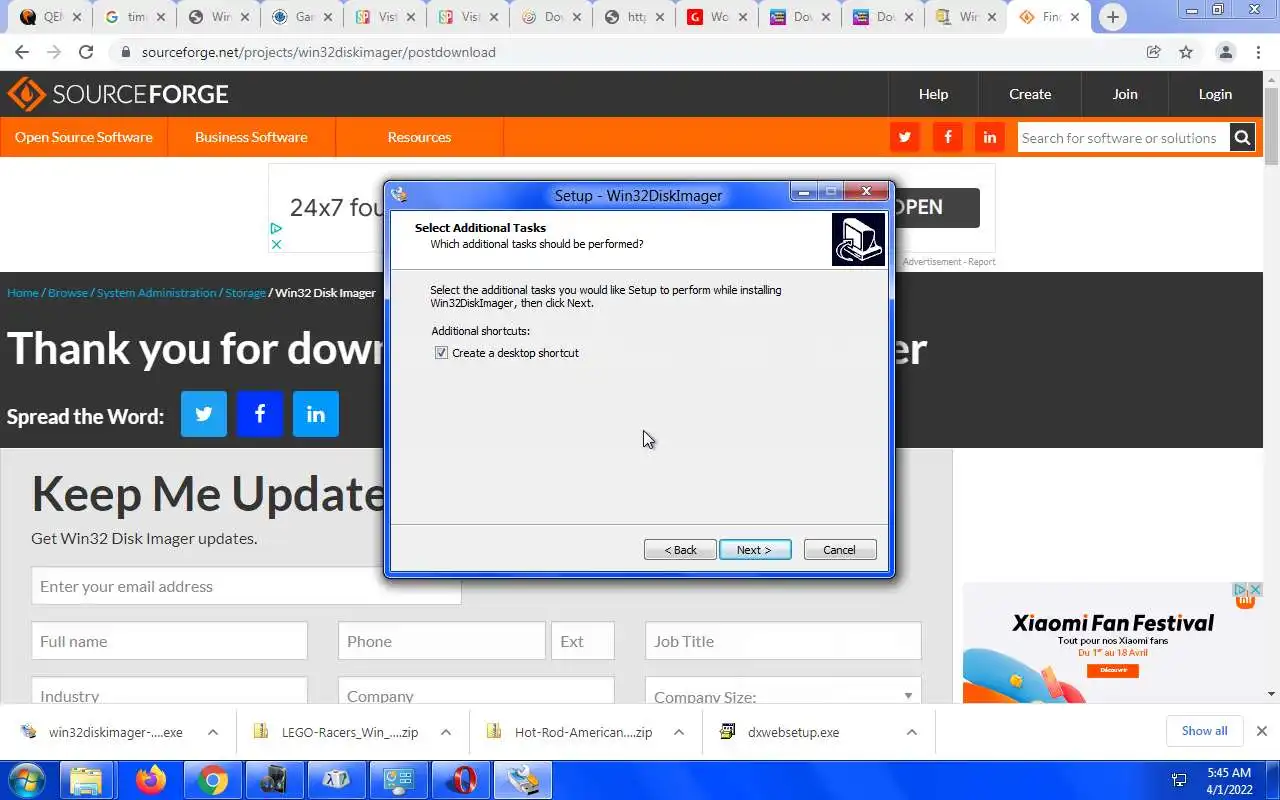Click the share page icon in address bar

pyautogui.click(x=1153, y=52)
